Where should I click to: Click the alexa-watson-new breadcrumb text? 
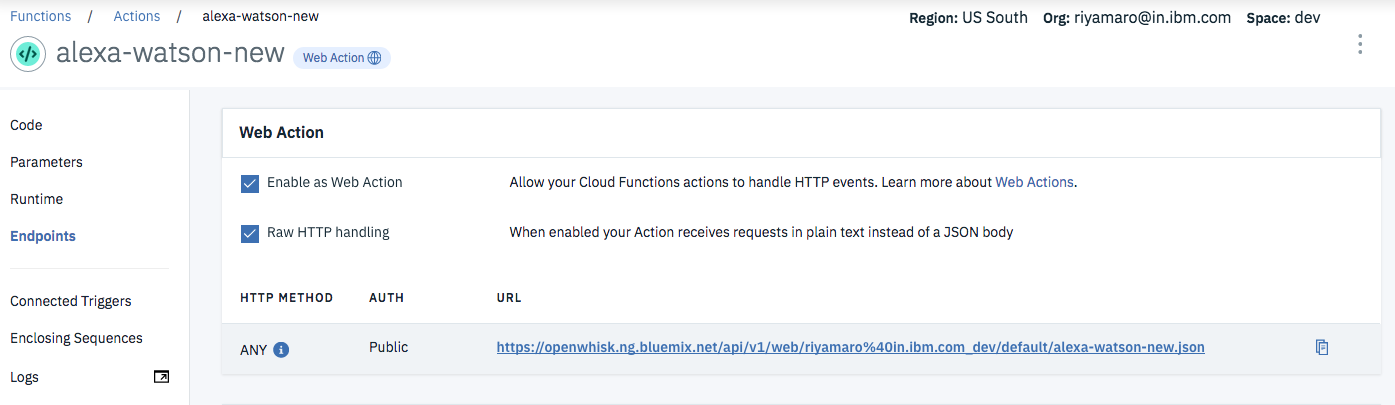[x=261, y=16]
